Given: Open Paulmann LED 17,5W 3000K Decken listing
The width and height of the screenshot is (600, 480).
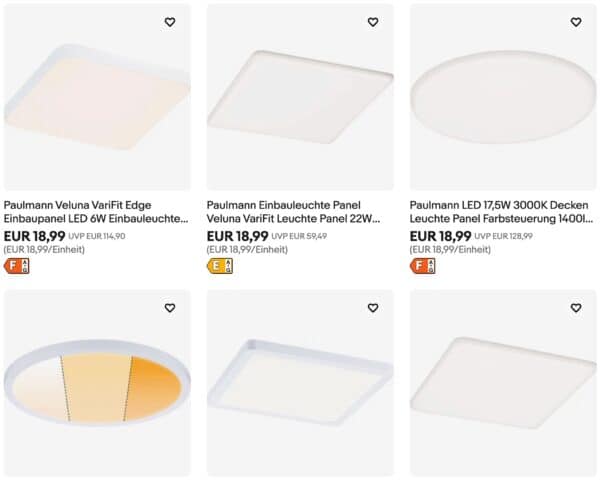Looking at the screenshot, I should [x=502, y=210].
